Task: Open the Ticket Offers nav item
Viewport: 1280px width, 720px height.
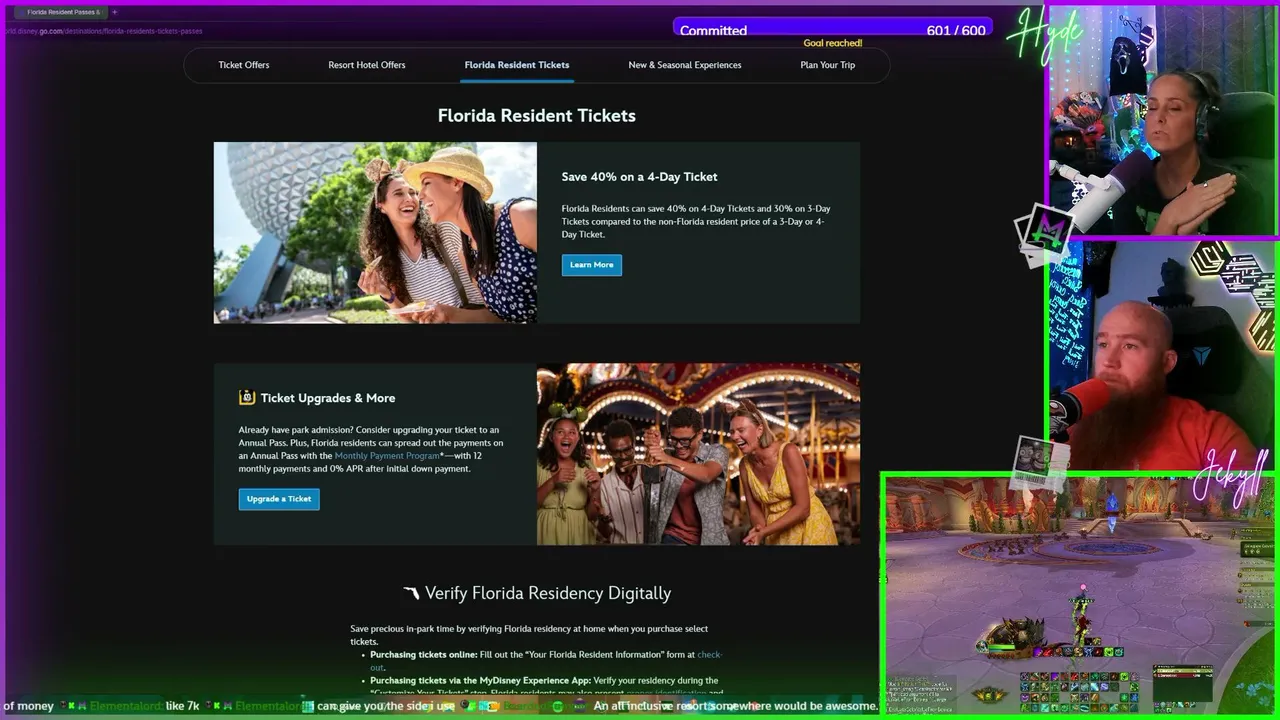Action: coord(244,65)
